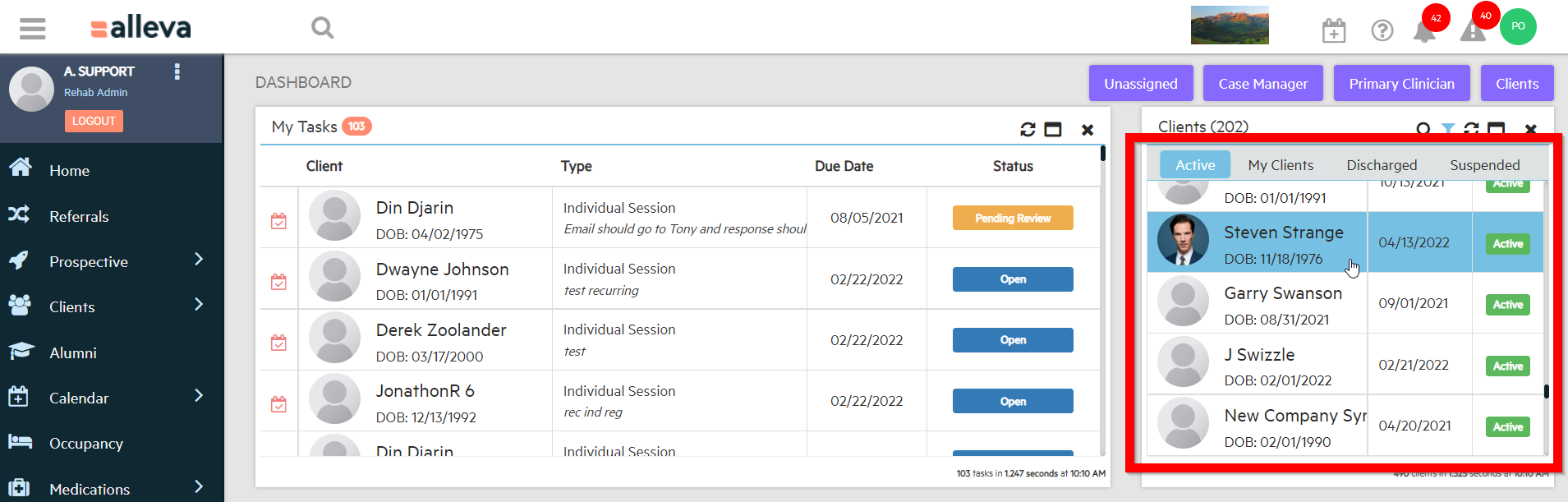Open the hamburger navigation menu
The height and width of the screenshot is (502, 1568).
coord(33,29)
